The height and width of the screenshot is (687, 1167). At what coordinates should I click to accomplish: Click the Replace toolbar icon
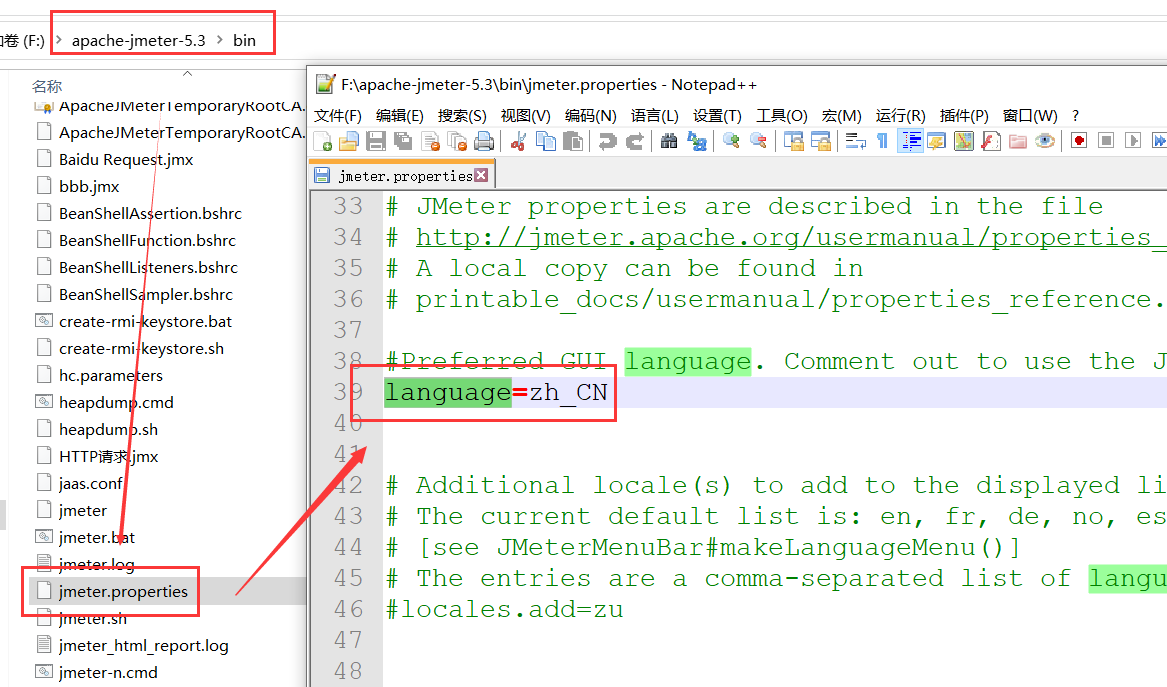coord(697,141)
